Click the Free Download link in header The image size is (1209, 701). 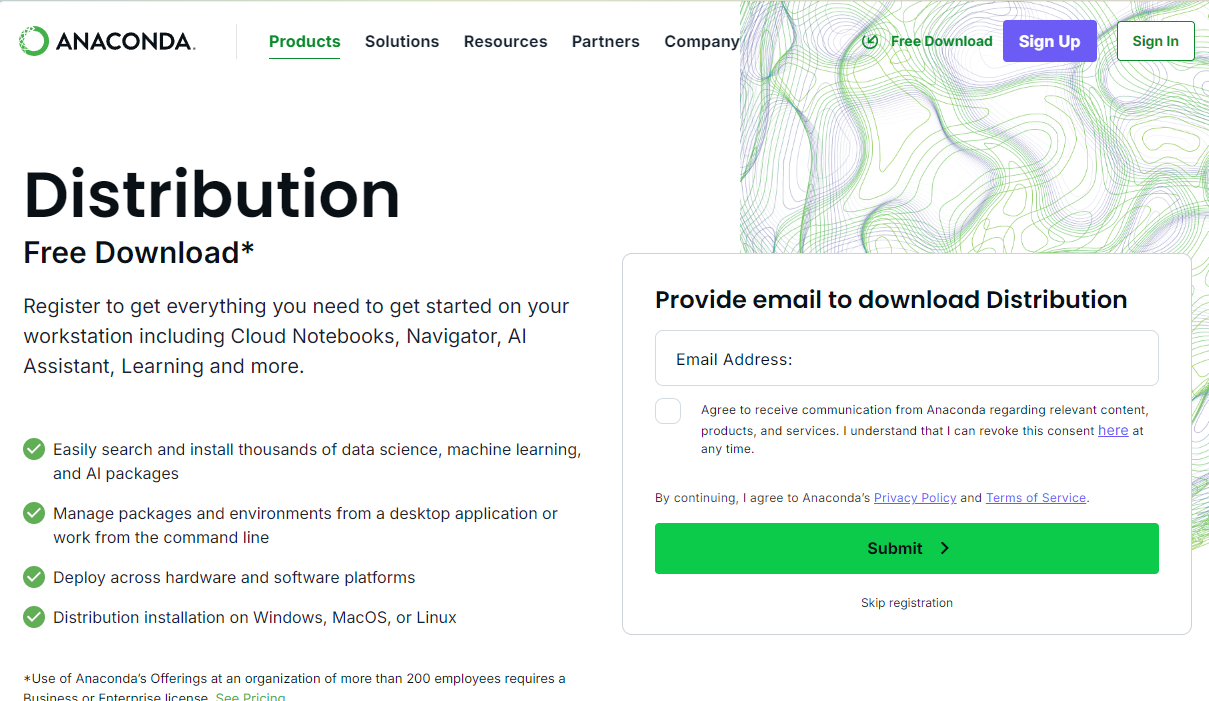[x=941, y=41]
